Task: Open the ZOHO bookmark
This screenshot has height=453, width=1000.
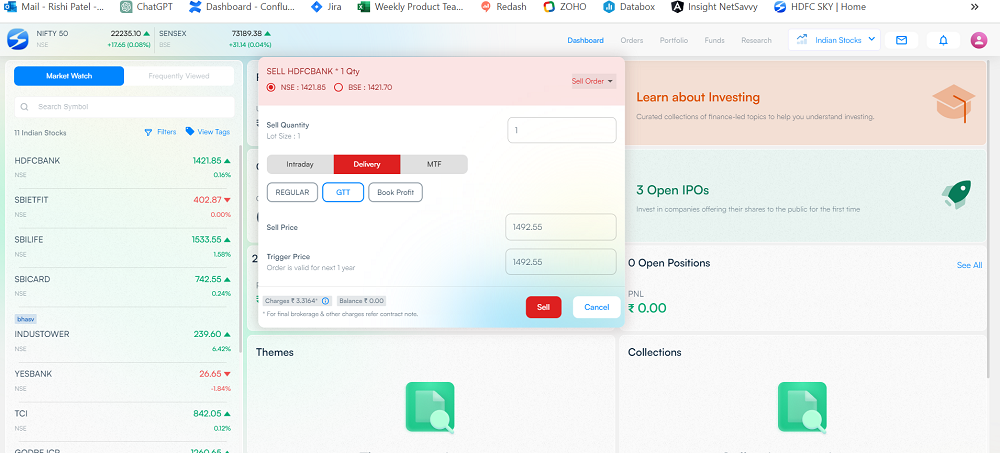Action: pos(564,7)
